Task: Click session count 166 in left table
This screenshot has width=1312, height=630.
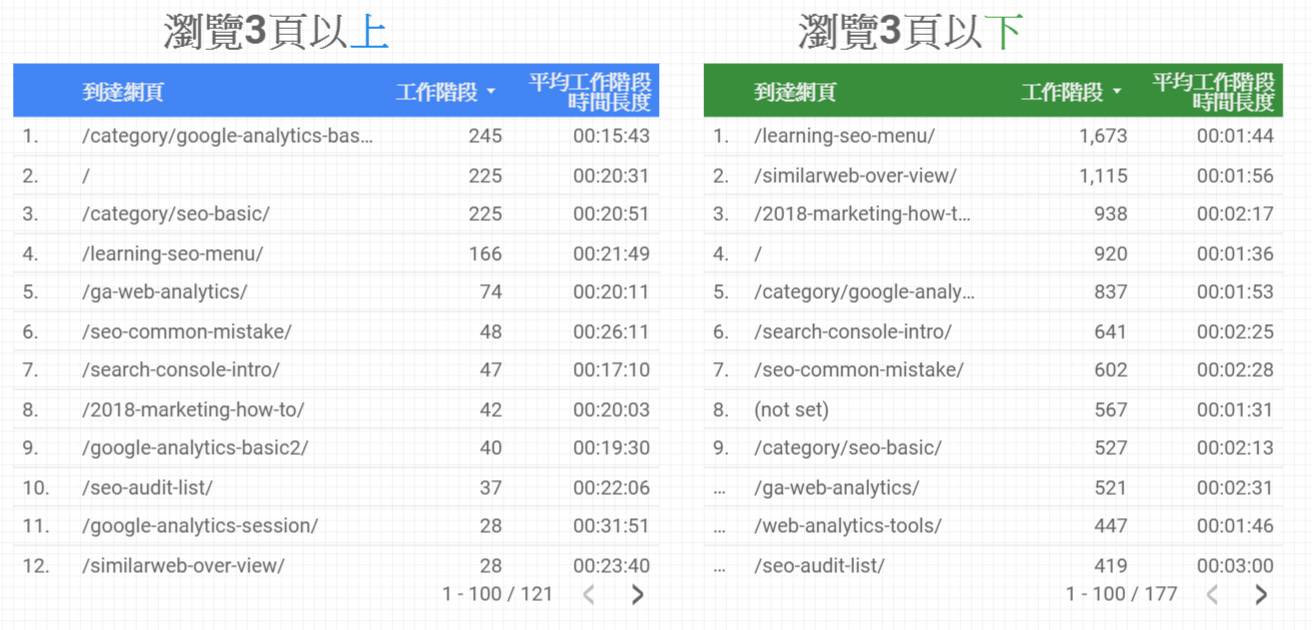Action: [485, 254]
